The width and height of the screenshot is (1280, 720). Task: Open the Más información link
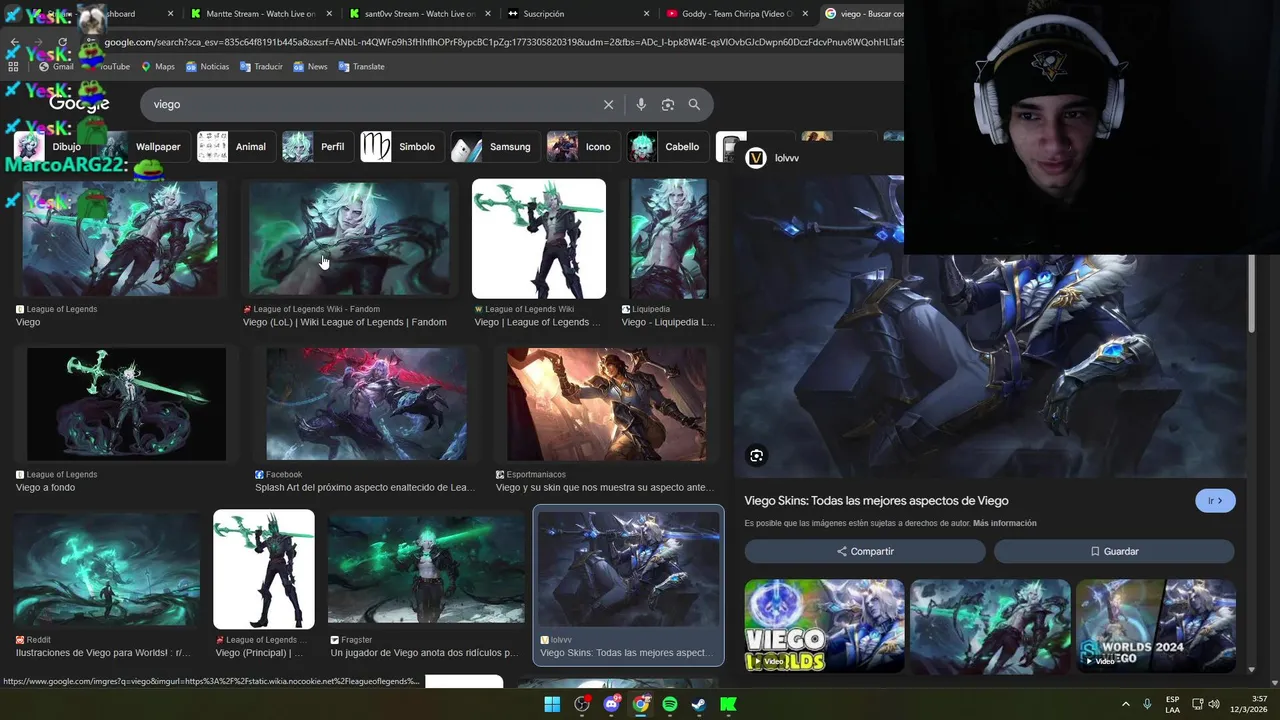(x=1004, y=523)
